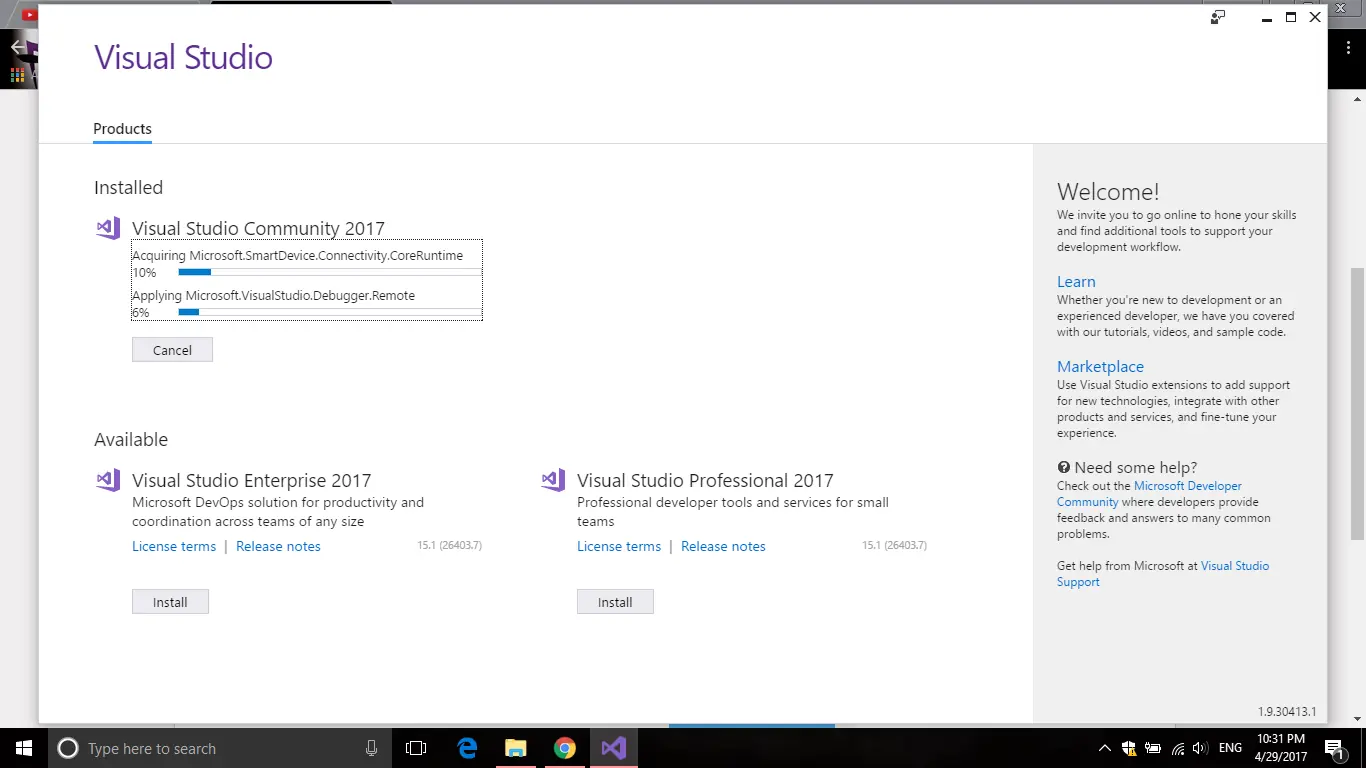
Task: Click the volume speaker tray icon
Action: click(x=1199, y=748)
